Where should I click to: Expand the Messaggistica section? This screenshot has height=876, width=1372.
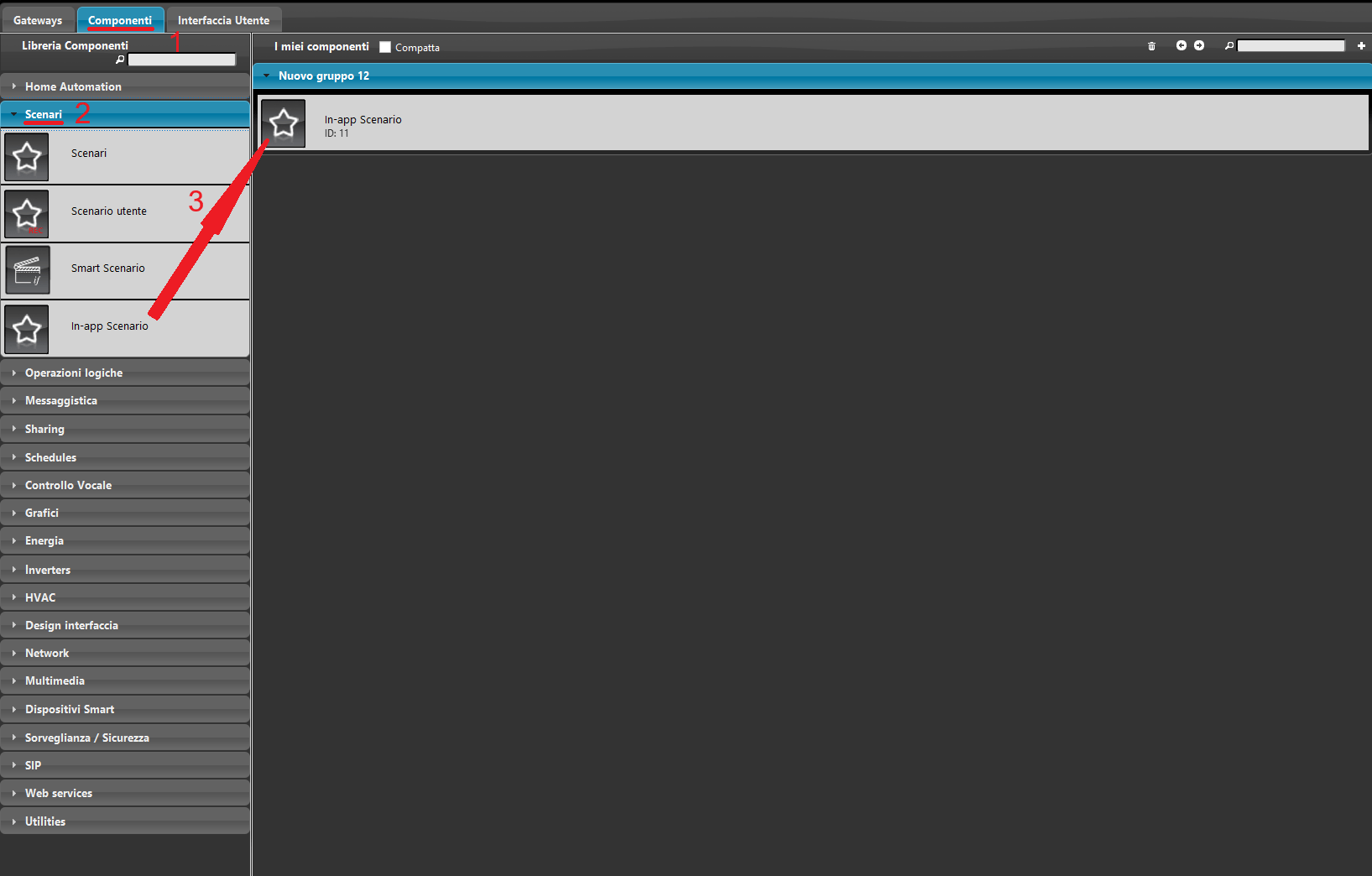pos(125,400)
